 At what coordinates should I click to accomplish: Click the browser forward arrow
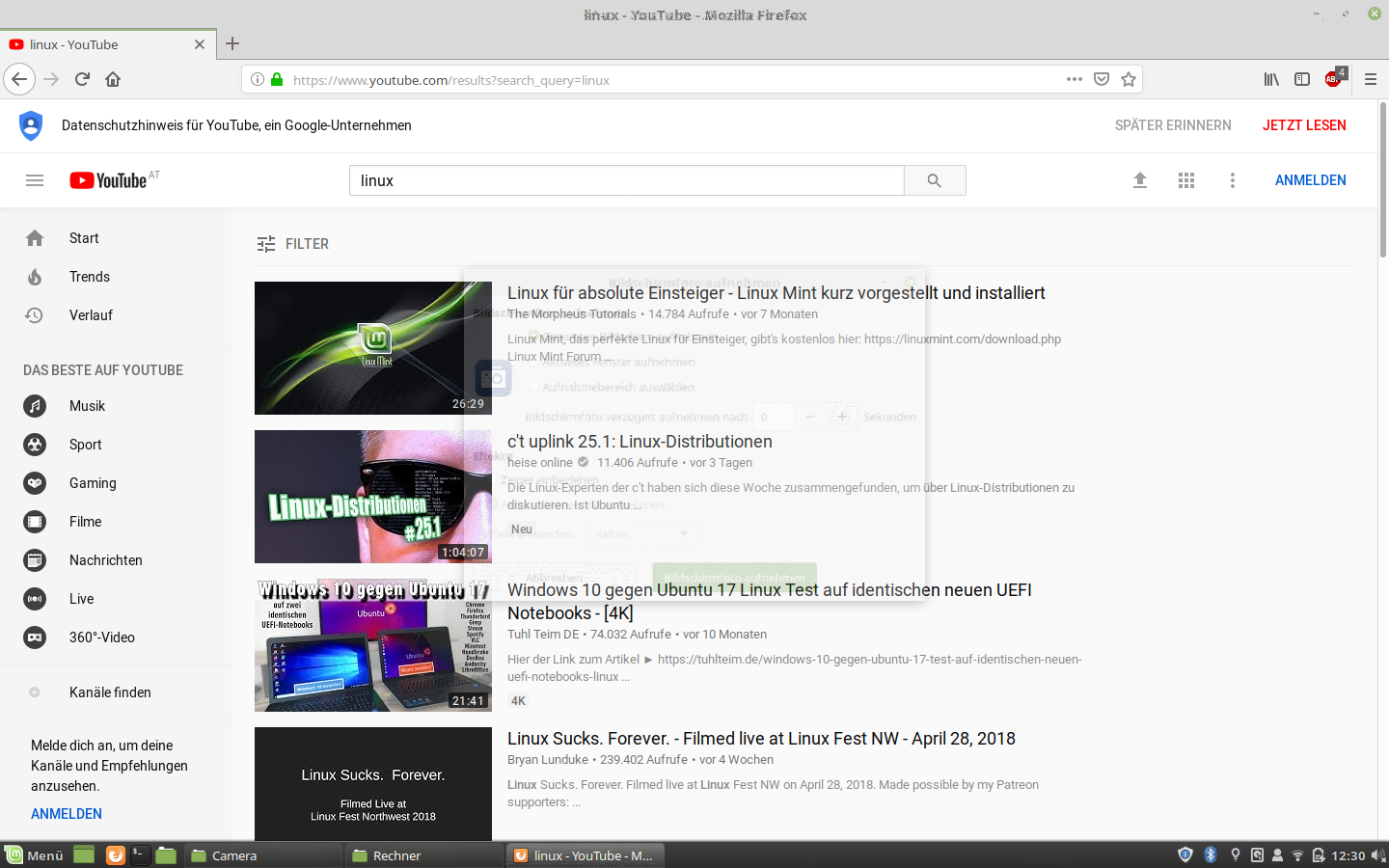pos(52,79)
